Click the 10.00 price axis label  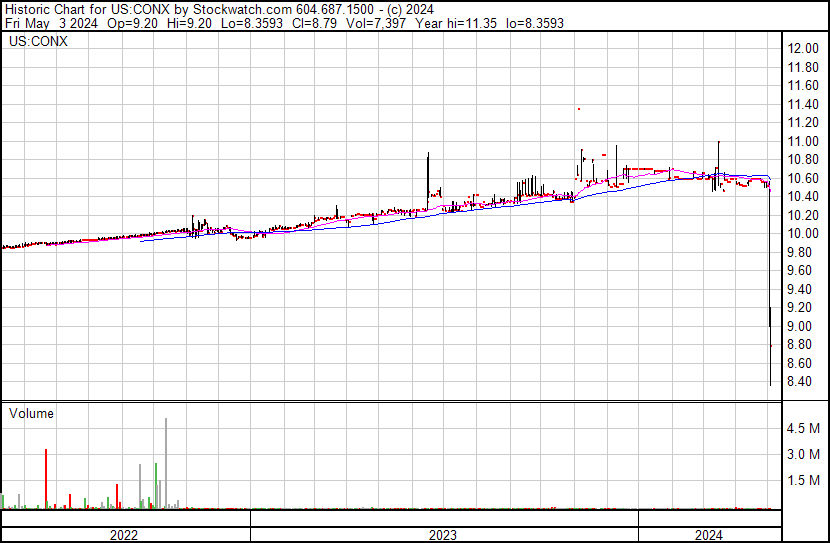(804, 234)
